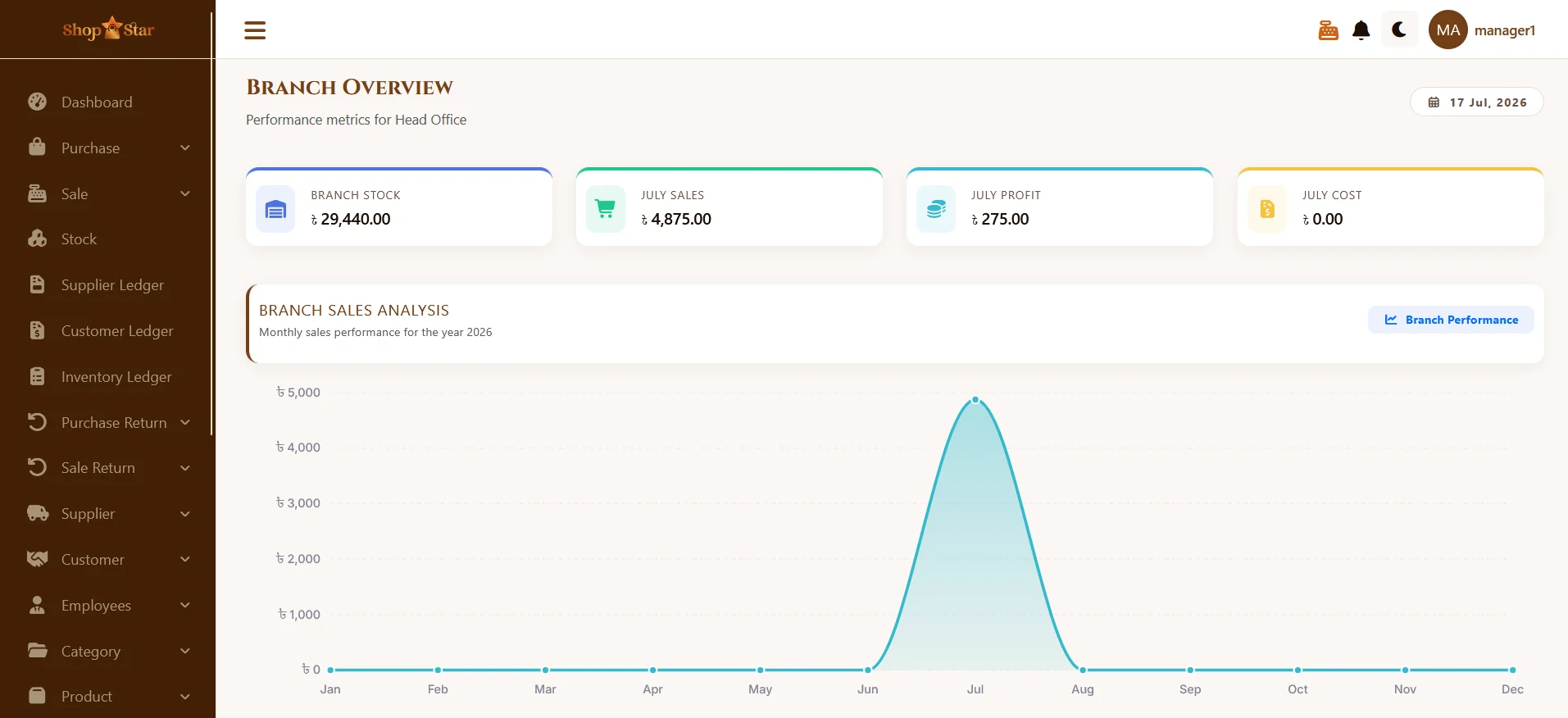Image resolution: width=1568 pixels, height=718 pixels.
Task: Open the POS cash register icon
Action: click(x=1328, y=30)
